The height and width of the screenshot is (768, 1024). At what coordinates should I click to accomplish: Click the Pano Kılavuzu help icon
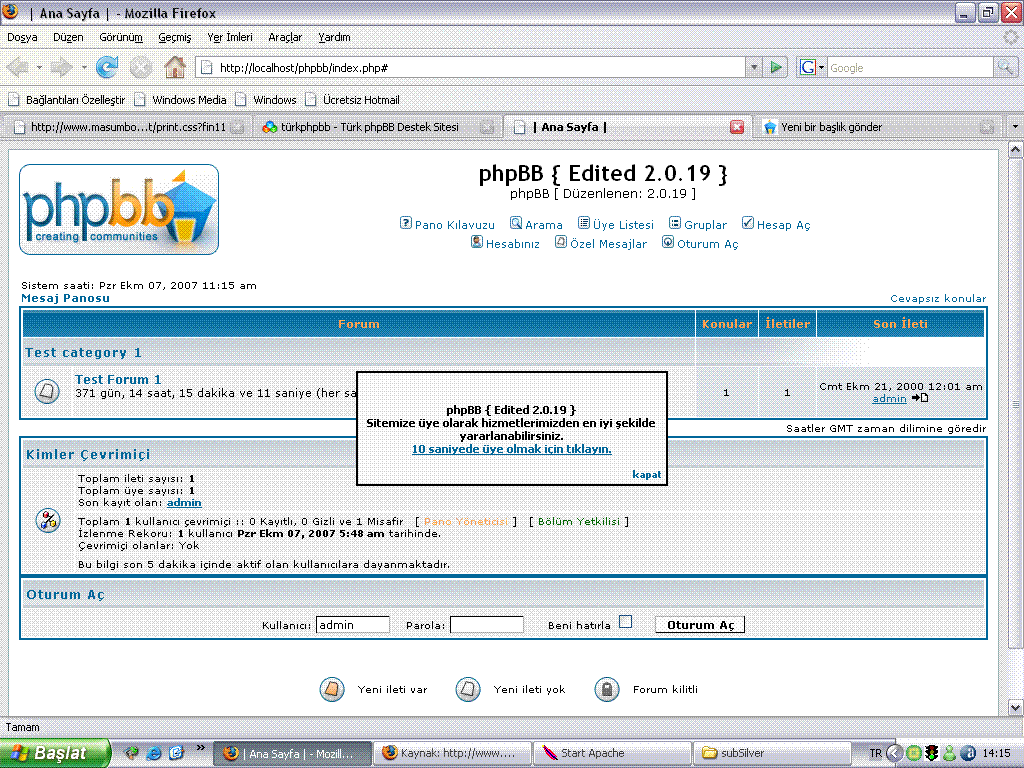coord(406,223)
